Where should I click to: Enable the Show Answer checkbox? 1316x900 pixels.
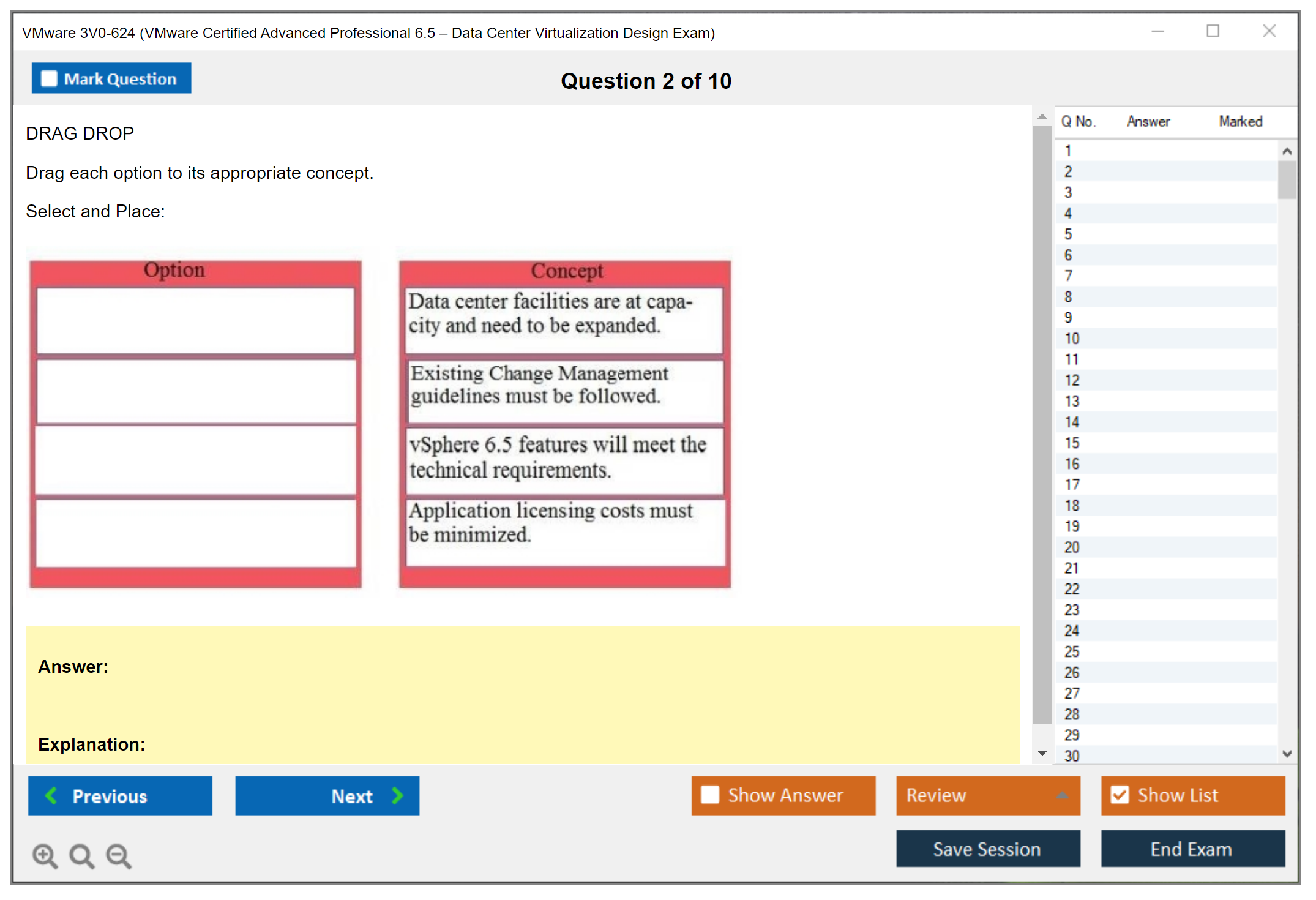[x=710, y=795]
